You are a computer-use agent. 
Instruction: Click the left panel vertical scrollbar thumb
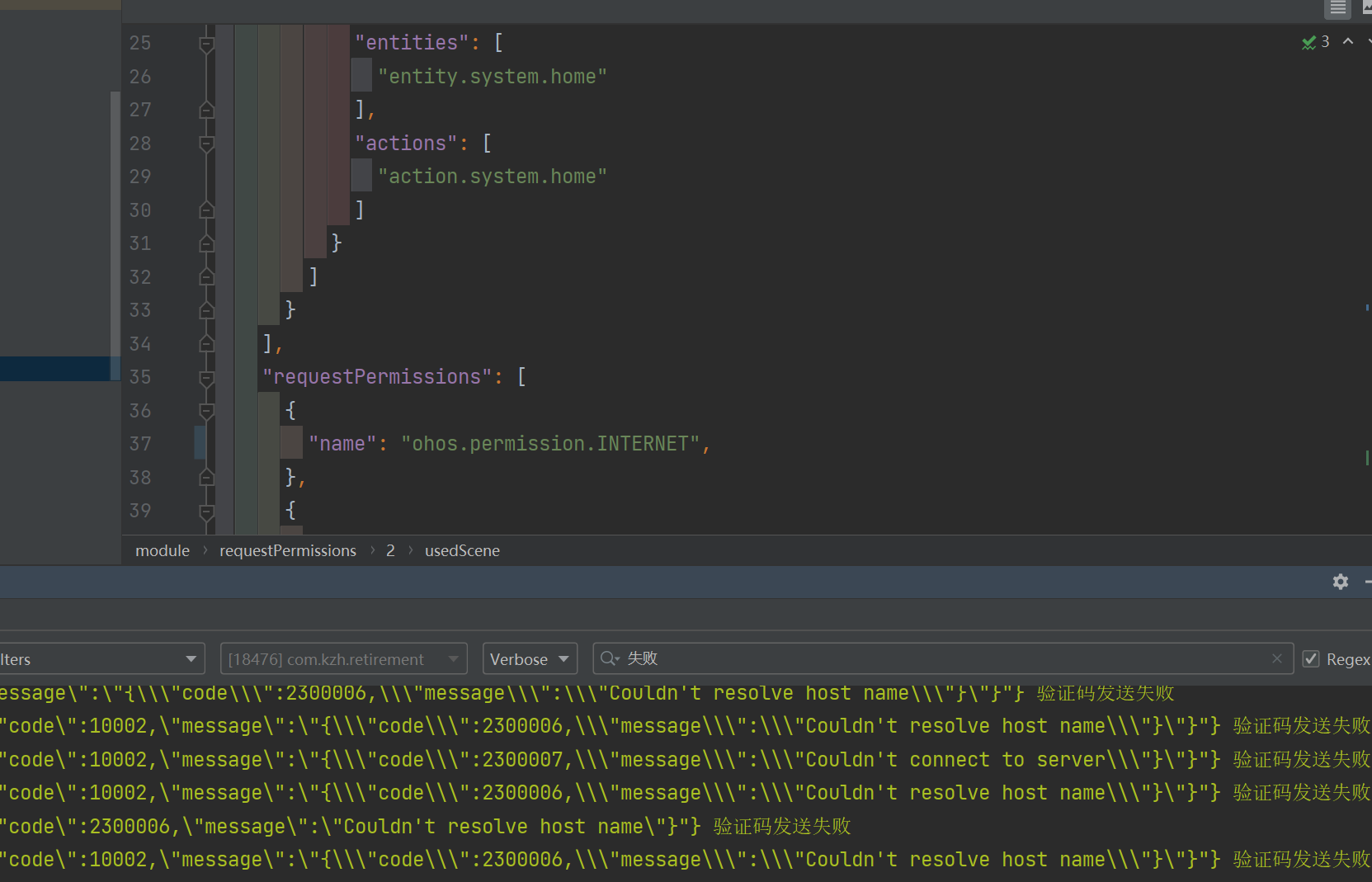tap(116, 235)
